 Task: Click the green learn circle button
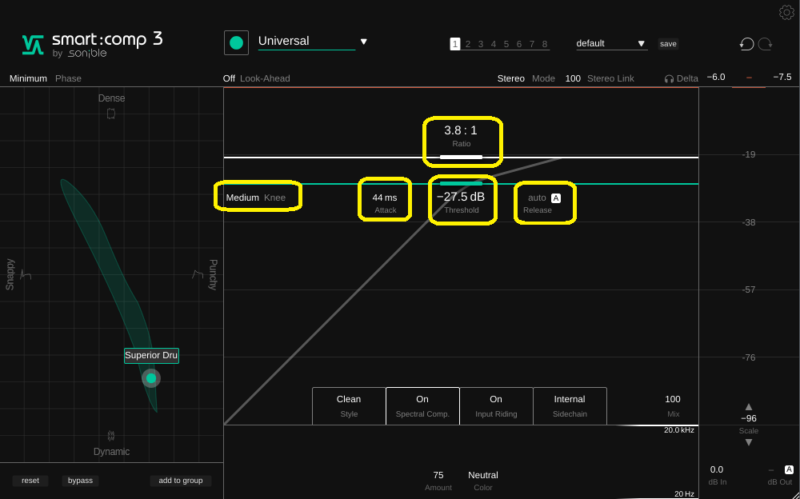(236, 43)
